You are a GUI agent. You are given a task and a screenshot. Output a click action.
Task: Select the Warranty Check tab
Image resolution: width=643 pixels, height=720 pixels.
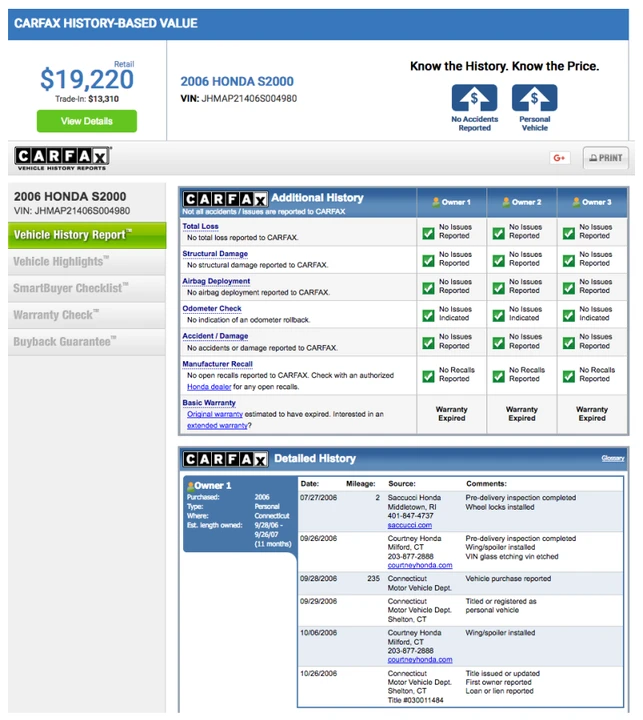coord(87,315)
